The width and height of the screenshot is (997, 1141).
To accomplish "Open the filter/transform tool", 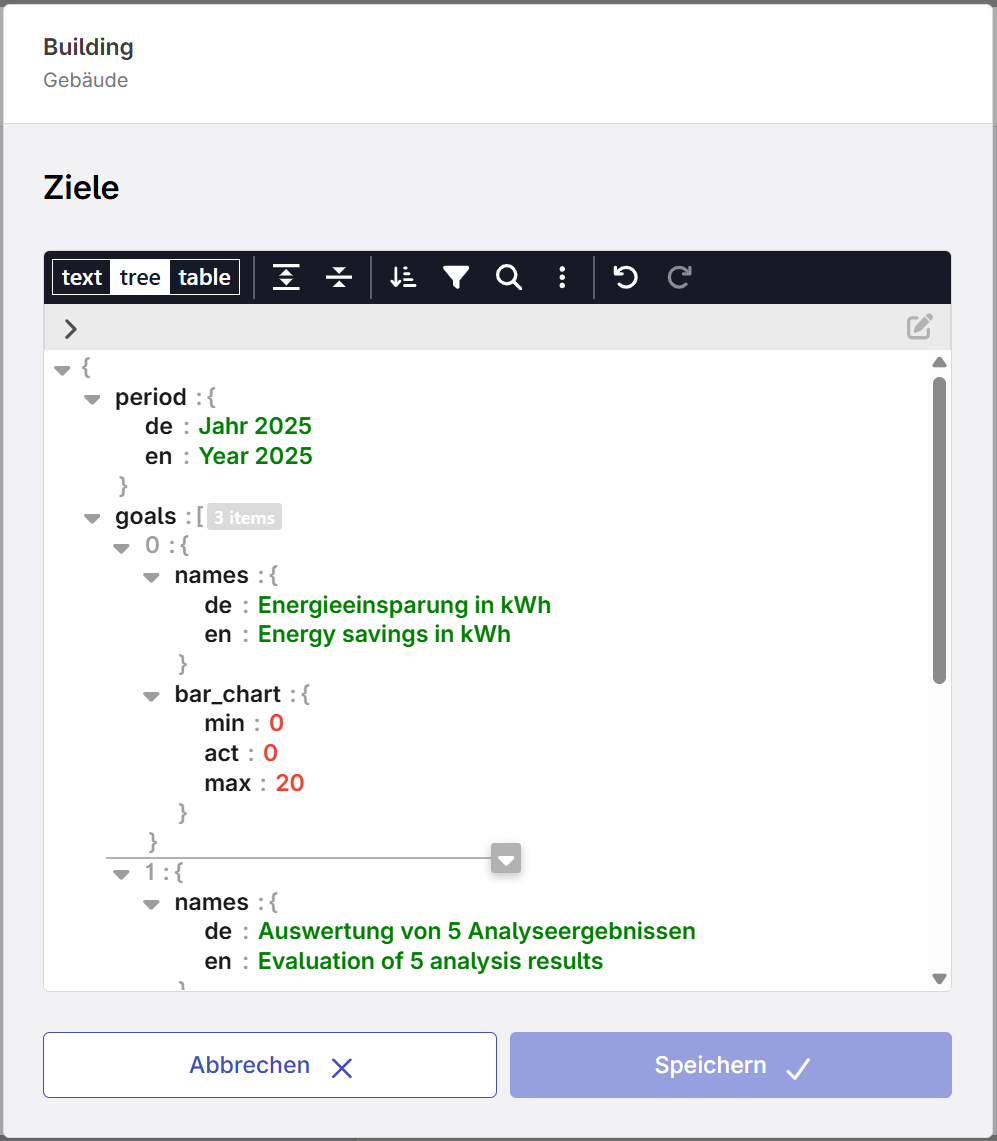I will coord(456,277).
